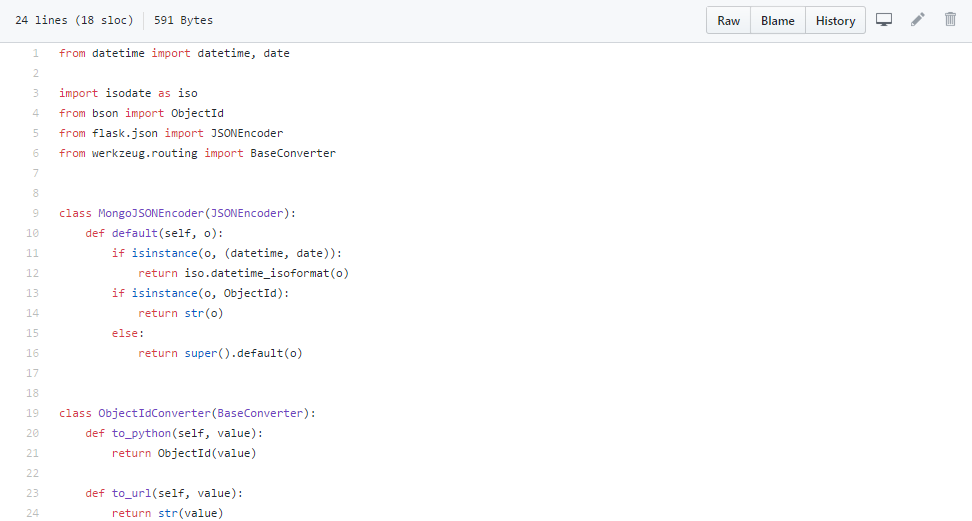Viewport: 972px width, 521px height.
Task: Click the pencil edit file icon
Action: [918, 20]
